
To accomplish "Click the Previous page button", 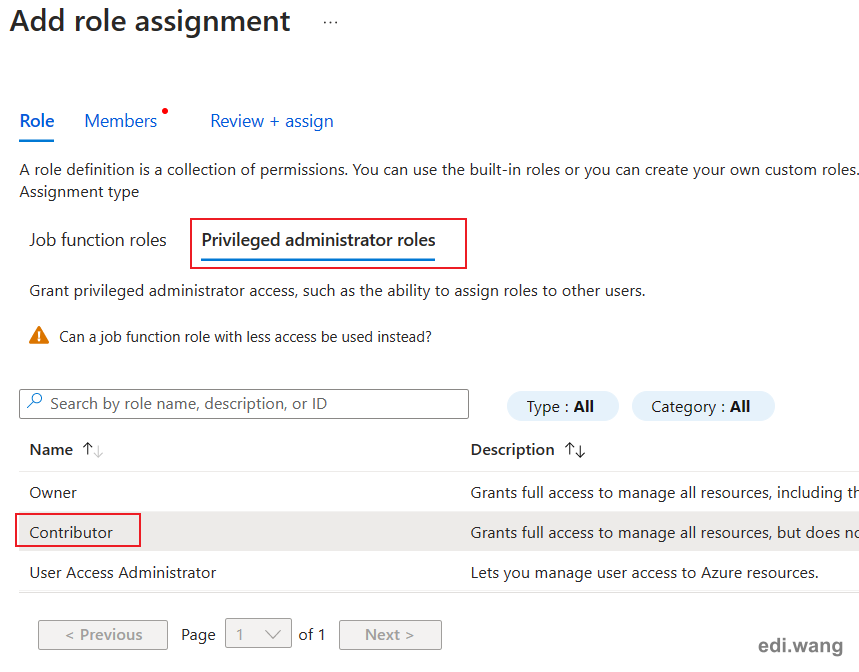I will tap(103, 635).
